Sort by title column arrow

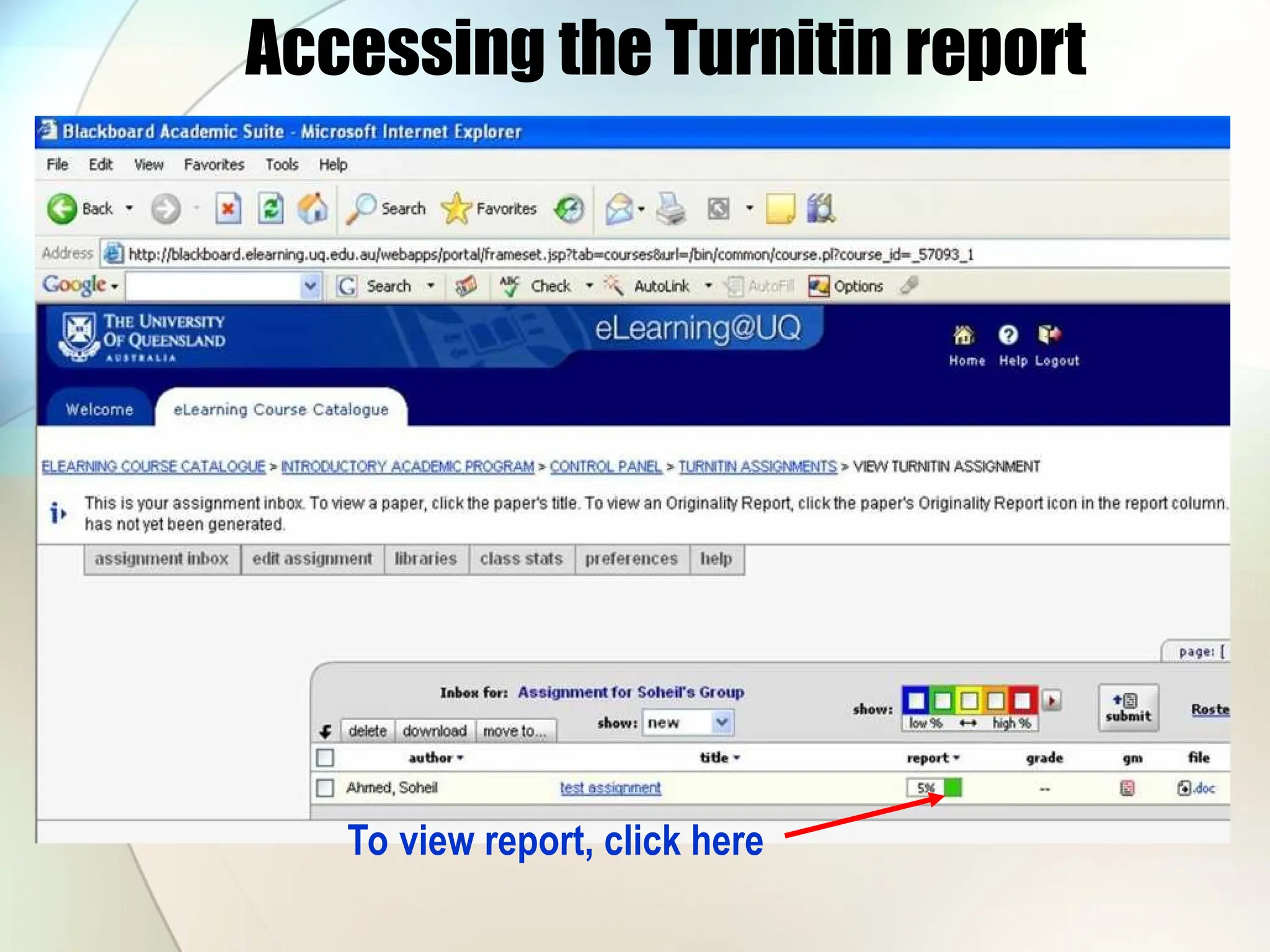point(737,758)
